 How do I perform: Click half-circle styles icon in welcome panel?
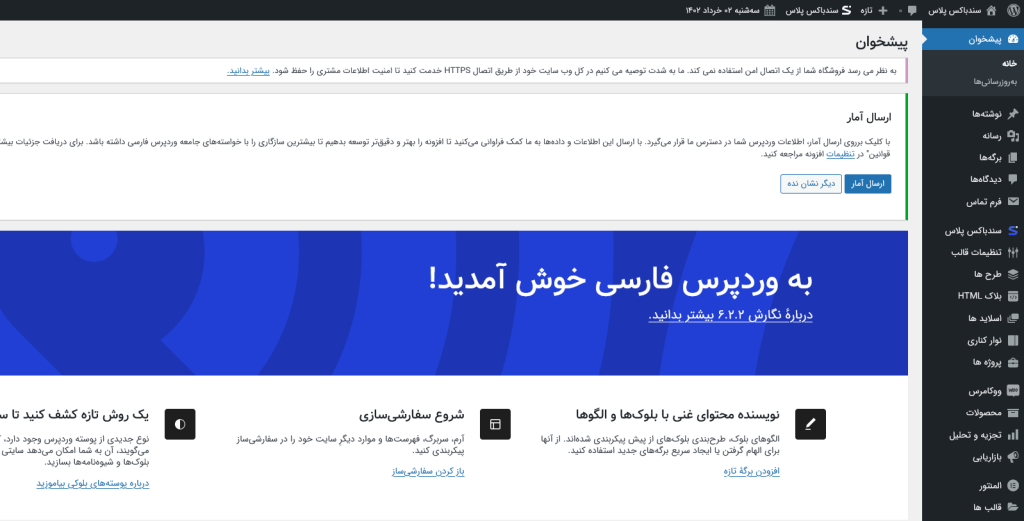click(180, 424)
